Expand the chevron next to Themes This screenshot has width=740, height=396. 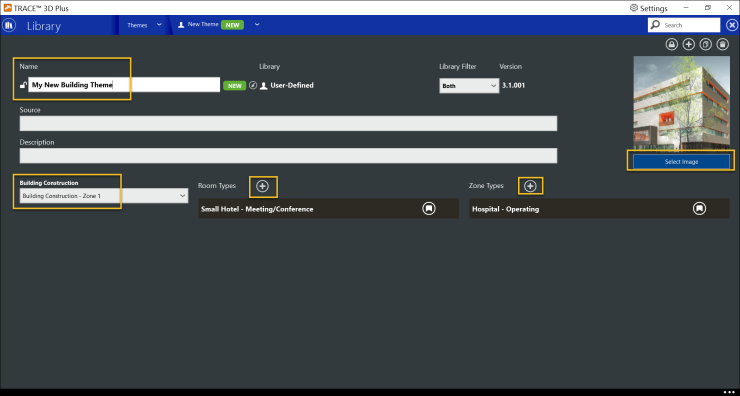tap(159, 25)
